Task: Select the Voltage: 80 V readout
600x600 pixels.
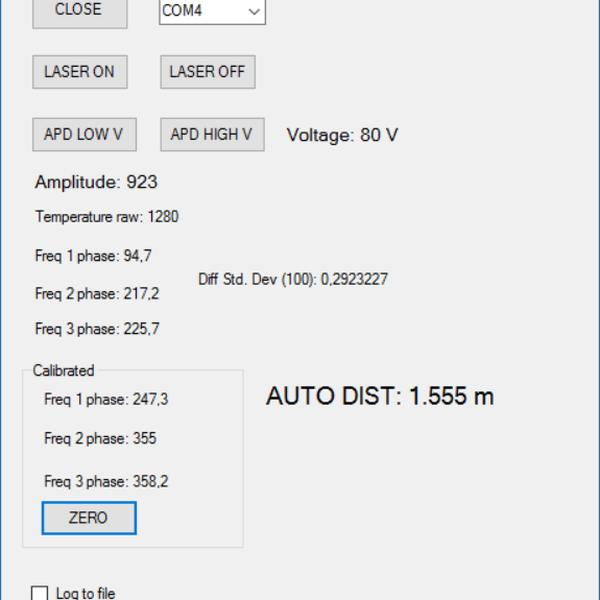Action: [x=342, y=135]
